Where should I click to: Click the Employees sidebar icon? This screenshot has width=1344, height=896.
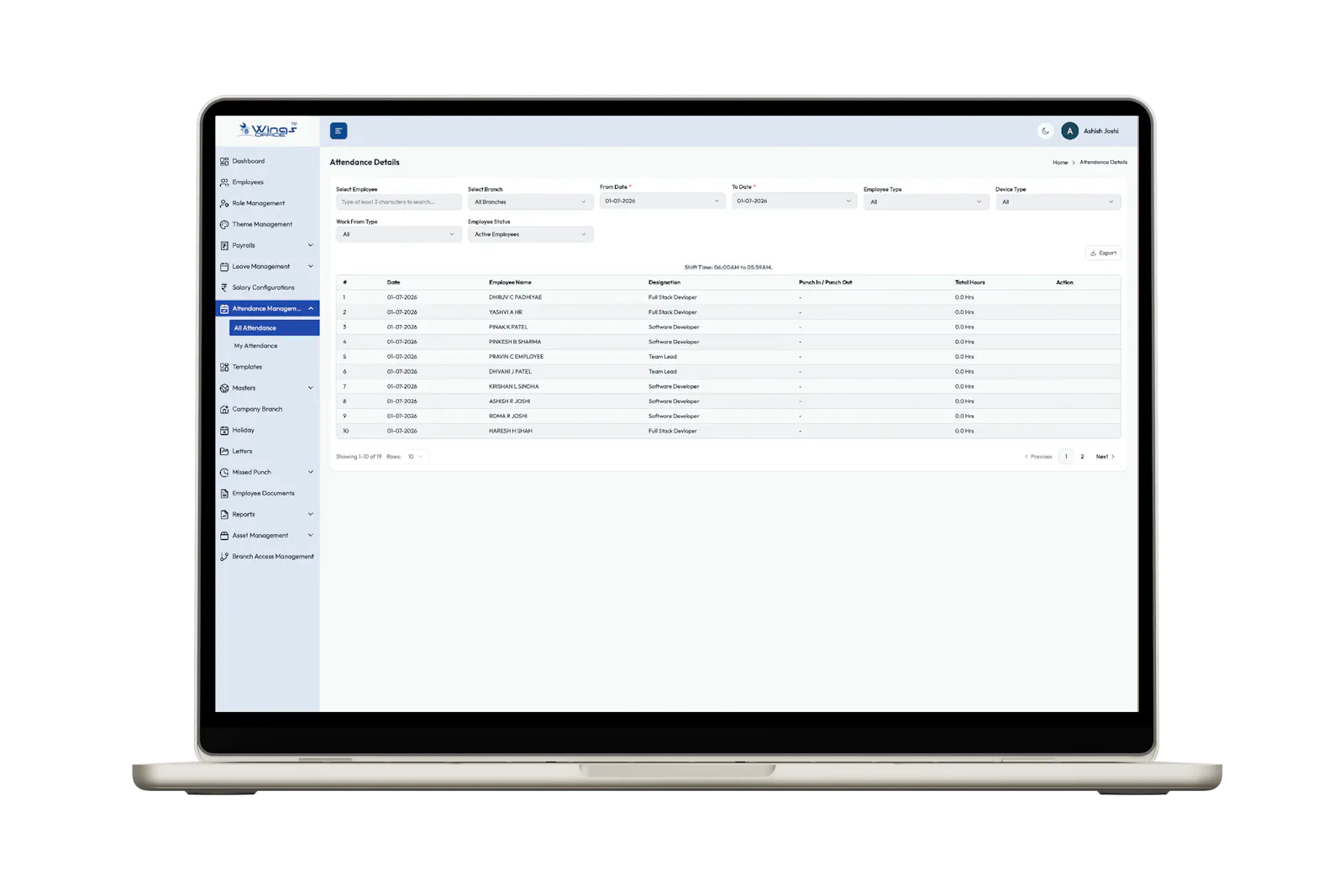pos(224,182)
